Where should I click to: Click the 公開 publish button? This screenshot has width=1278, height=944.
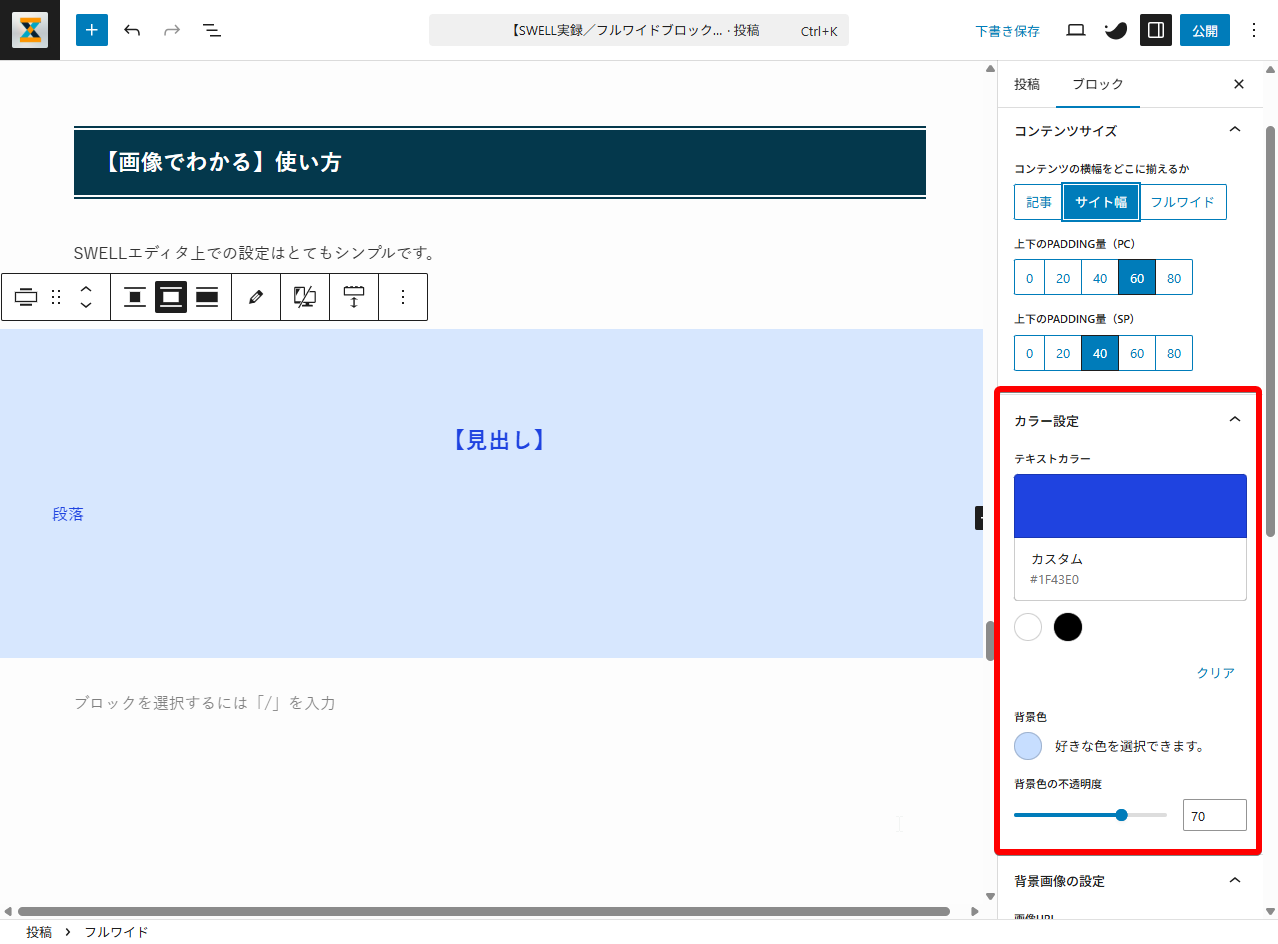[x=1204, y=30]
